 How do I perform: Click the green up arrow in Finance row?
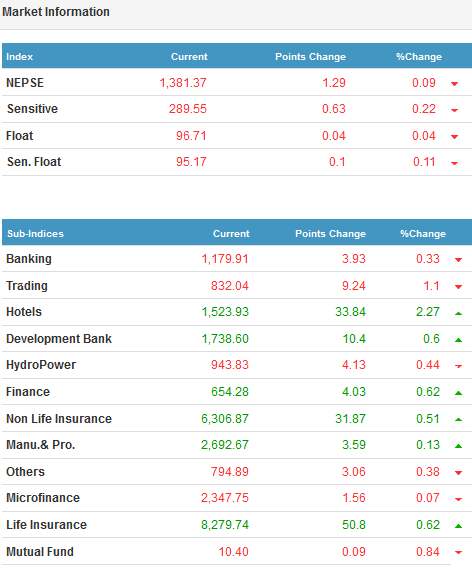pos(458,393)
